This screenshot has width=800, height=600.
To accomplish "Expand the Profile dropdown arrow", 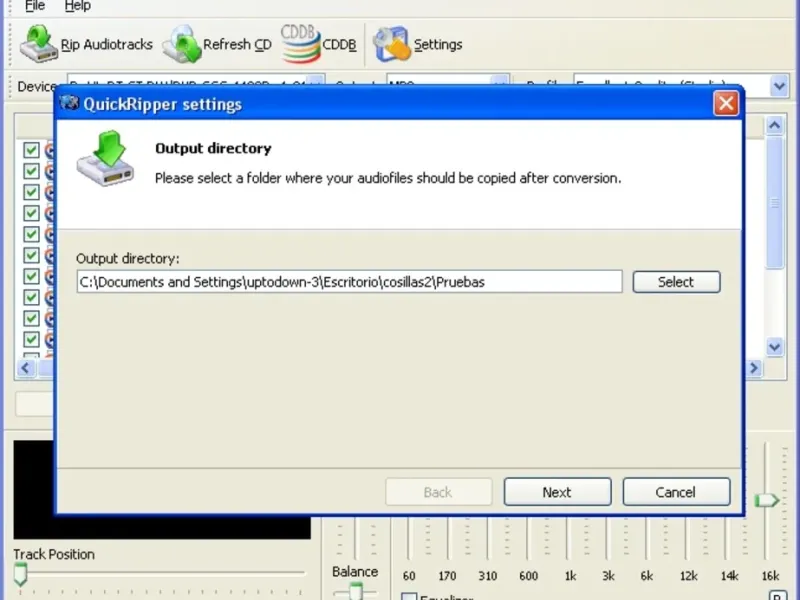I will 779,86.
